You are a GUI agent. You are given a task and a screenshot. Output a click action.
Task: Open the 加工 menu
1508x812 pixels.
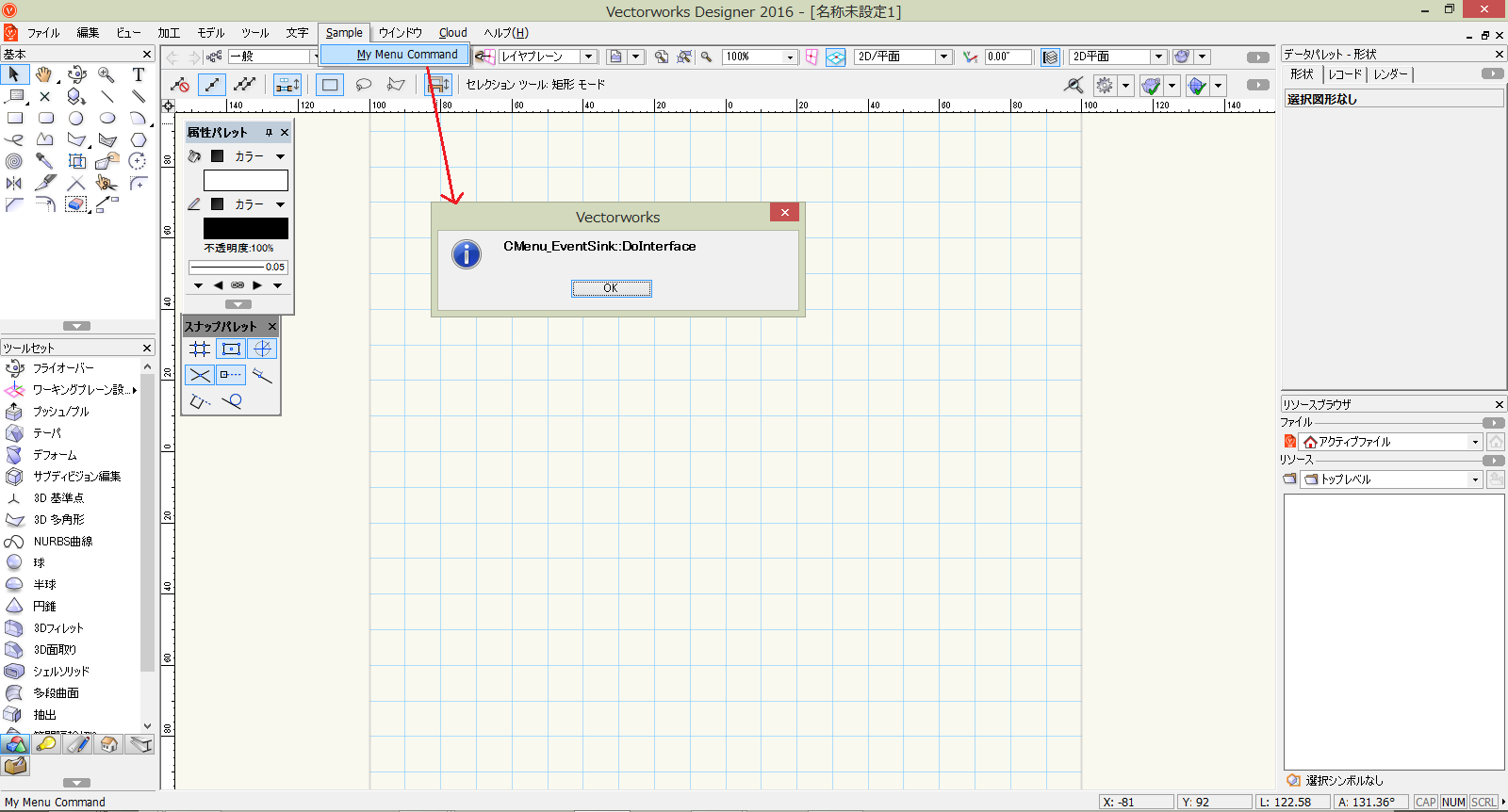pyautogui.click(x=169, y=33)
